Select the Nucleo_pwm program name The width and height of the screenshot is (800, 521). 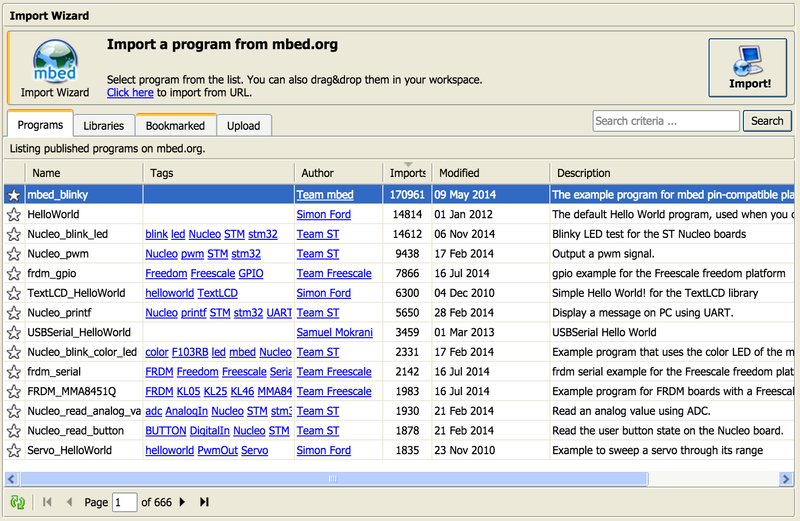pyautogui.click(x=58, y=254)
